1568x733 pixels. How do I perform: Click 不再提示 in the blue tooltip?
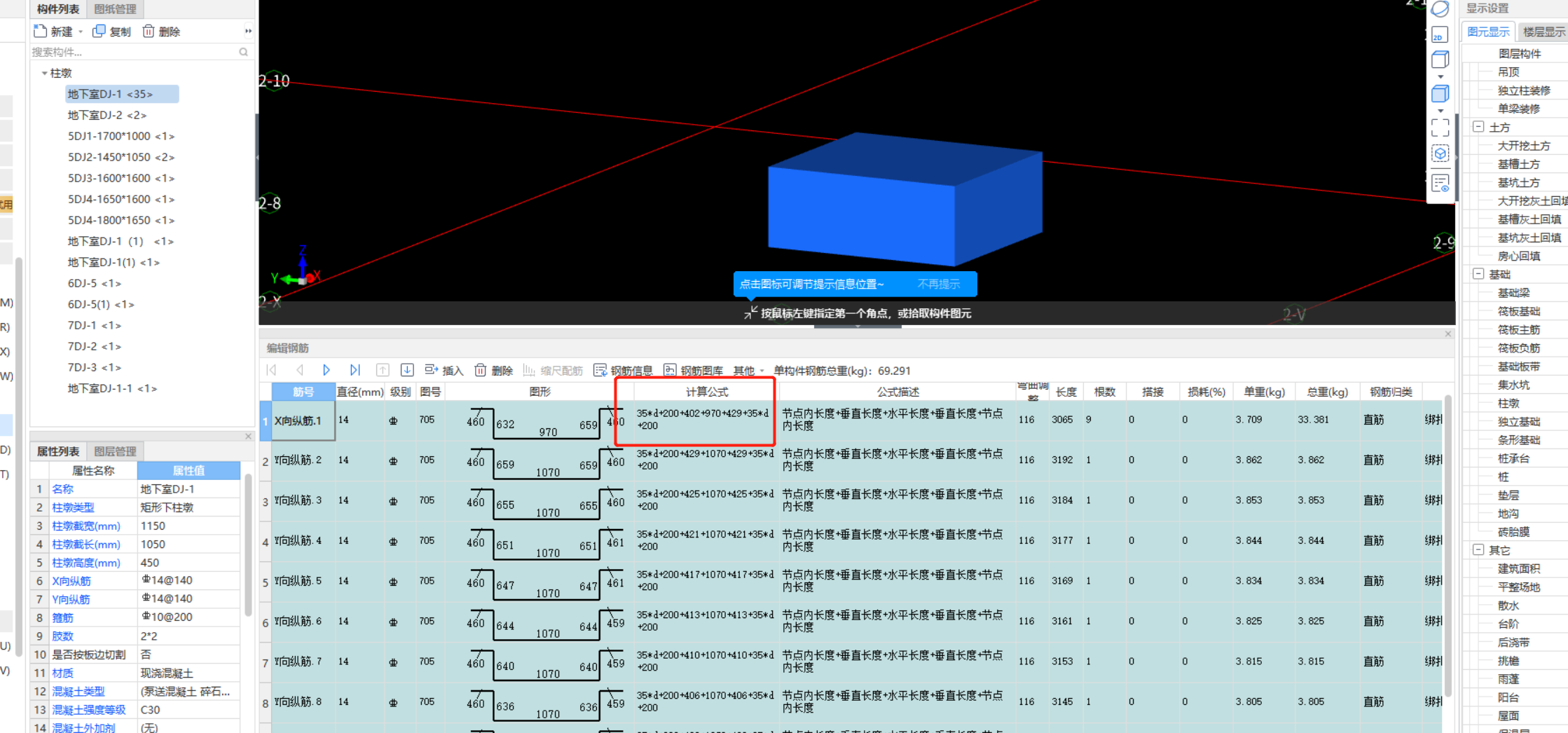pyautogui.click(x=939, y=284)
